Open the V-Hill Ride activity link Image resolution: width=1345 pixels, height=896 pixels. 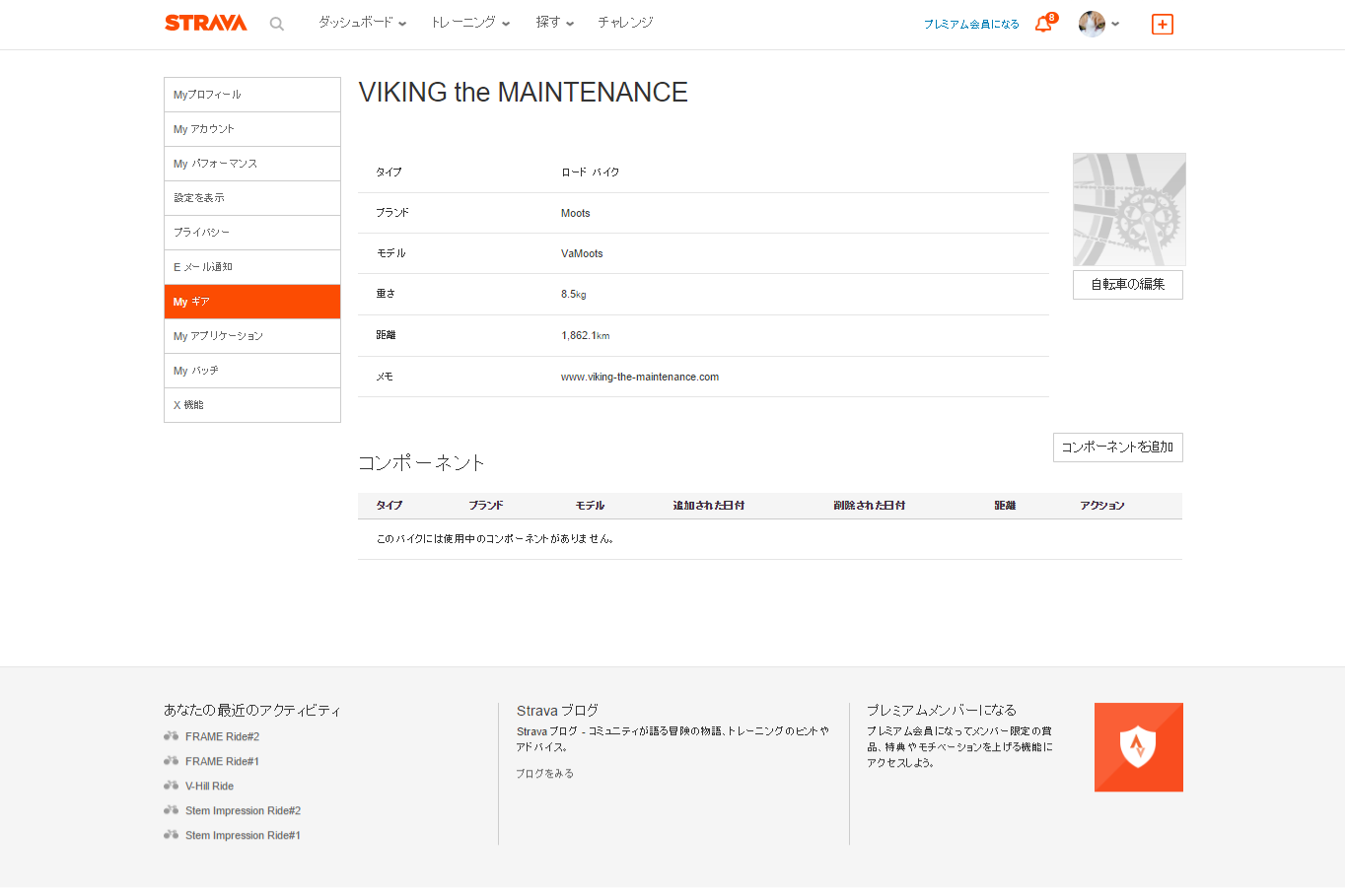(x=209, y=786)
